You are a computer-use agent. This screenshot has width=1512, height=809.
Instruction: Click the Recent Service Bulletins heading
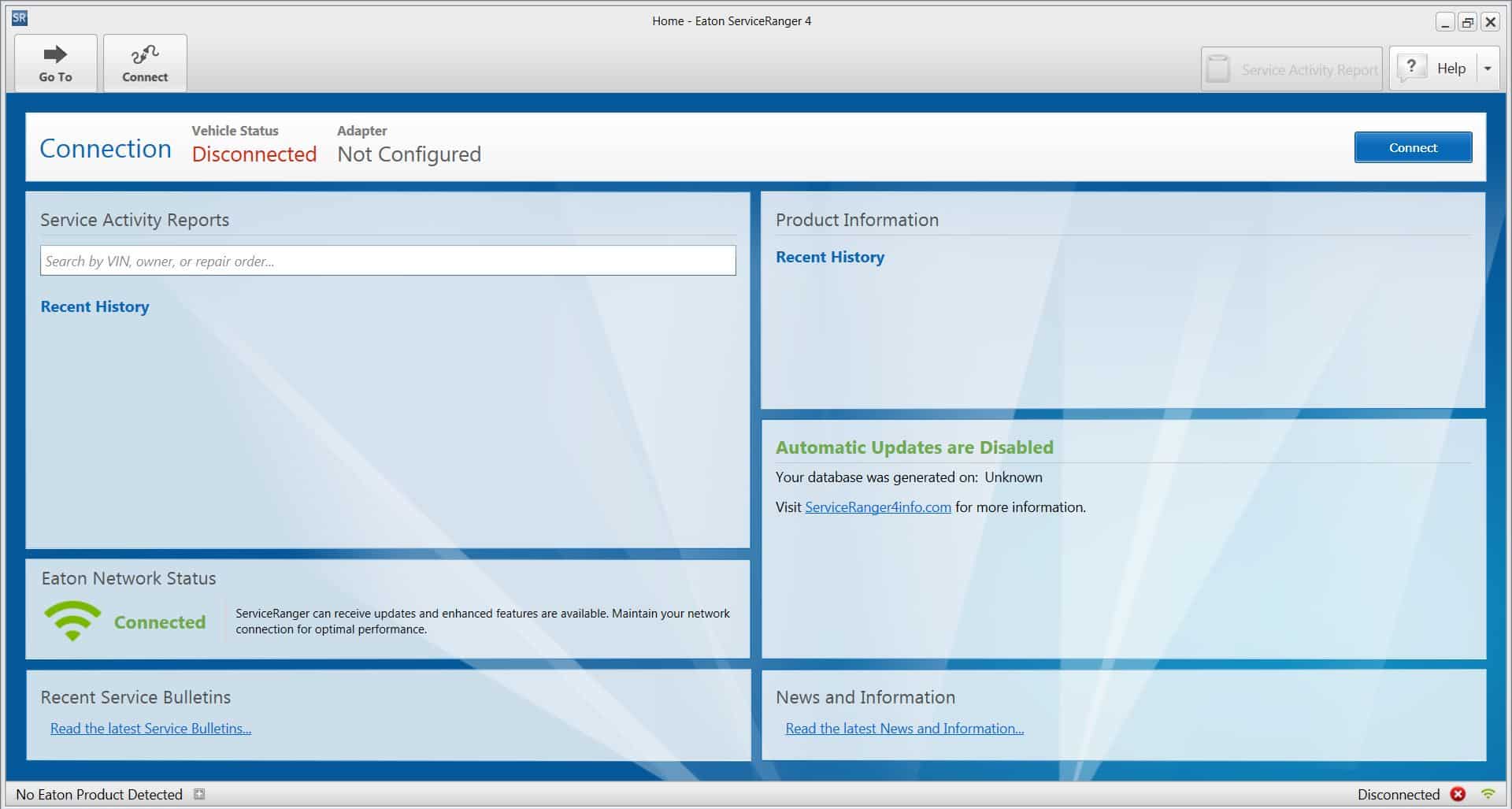point(135,697)
